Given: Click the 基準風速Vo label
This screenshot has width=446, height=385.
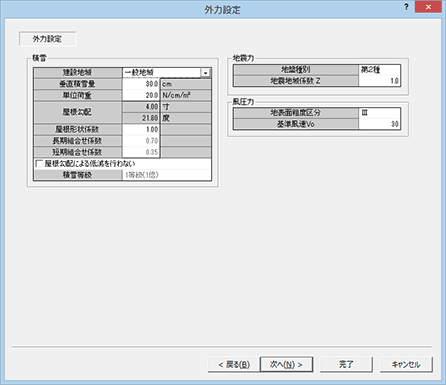Looking at the screenshot, I should click(x=296, y=124).
